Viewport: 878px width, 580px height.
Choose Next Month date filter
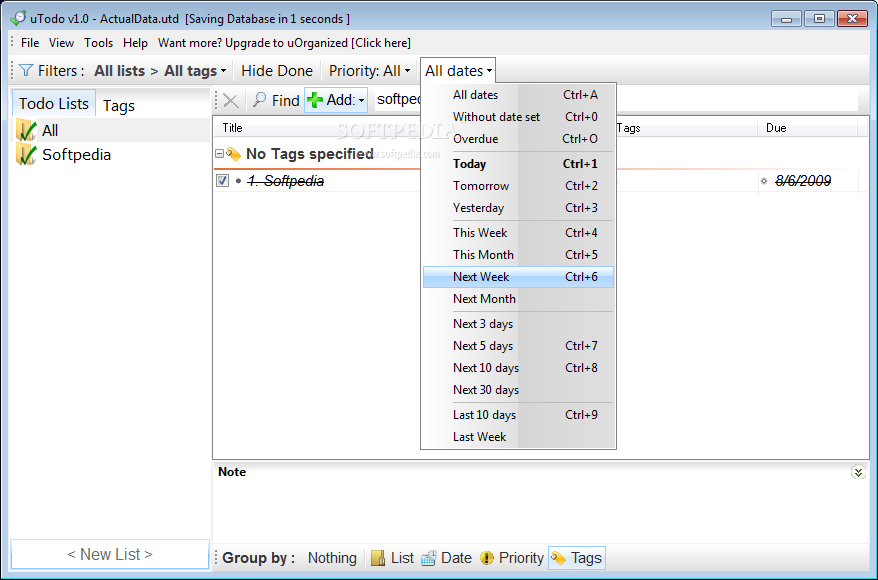click(519, 299)
